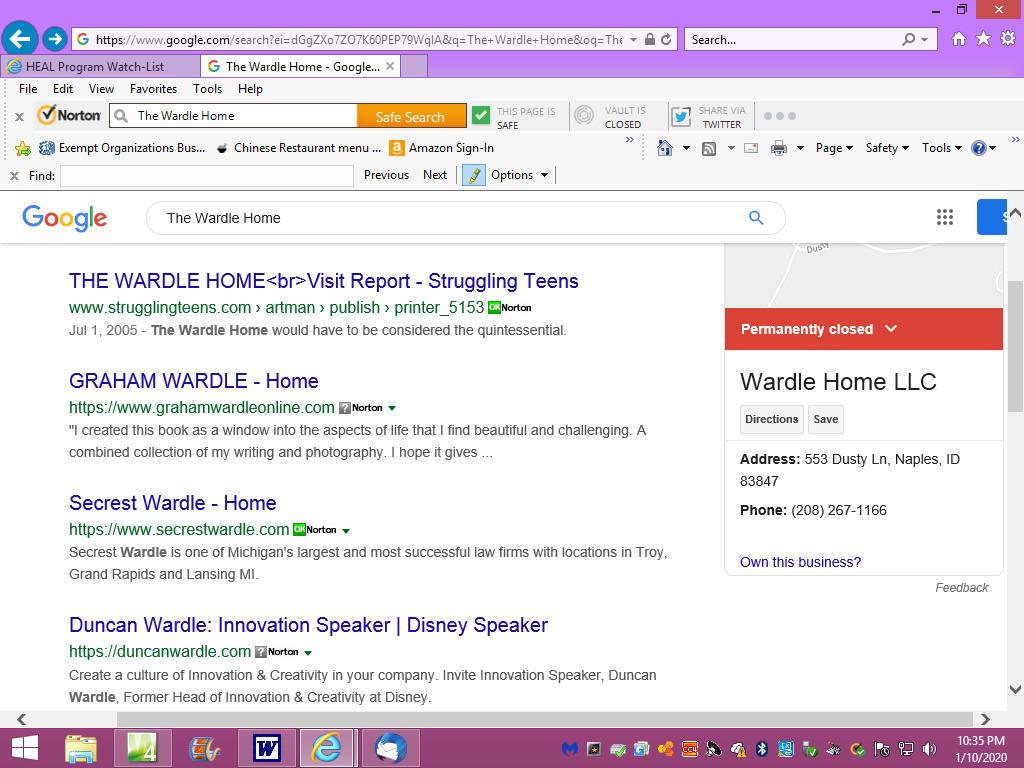Click the horizontal scrollbar right arrow
This screenshot has width=1024, height=768.
[x=985, y=719]
